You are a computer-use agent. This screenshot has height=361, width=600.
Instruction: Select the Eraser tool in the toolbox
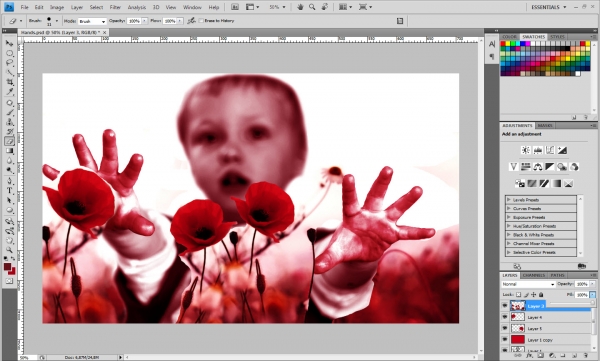tap(9, 141)
